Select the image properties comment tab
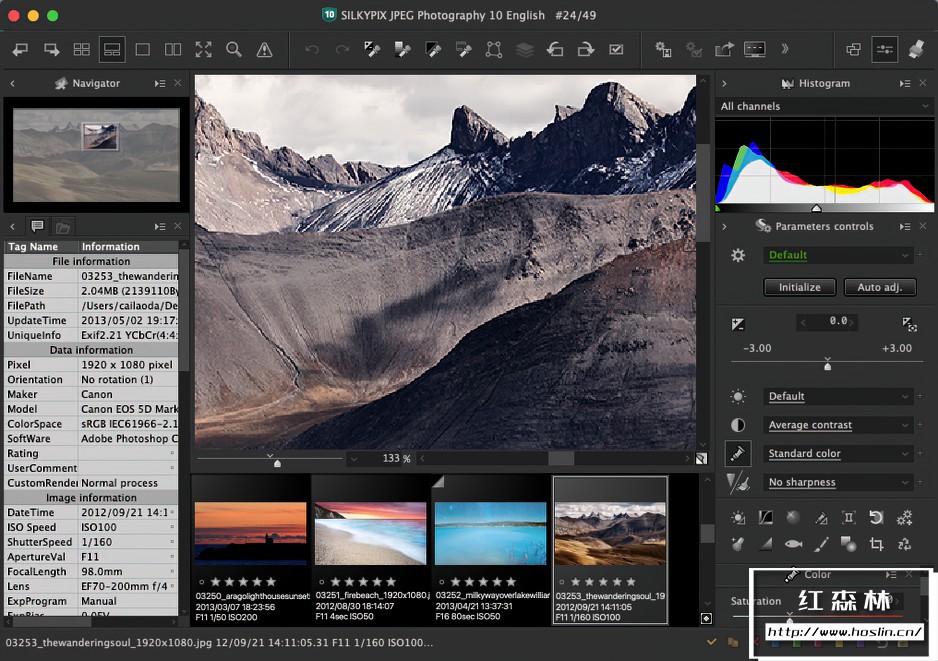This screenshot has width=938, height=661. (x=37, y=227)
